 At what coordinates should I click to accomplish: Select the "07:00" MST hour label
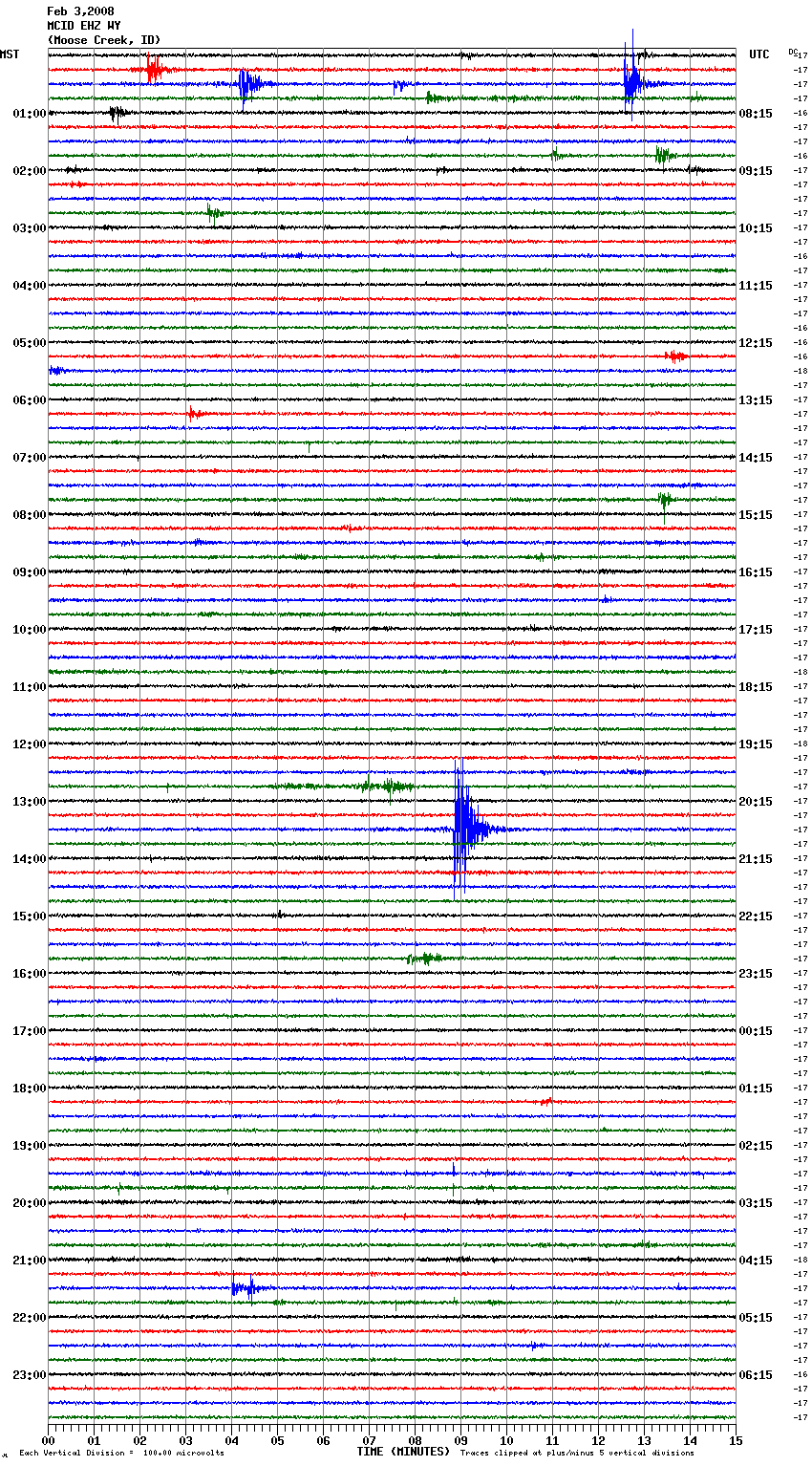coord(30,458)
